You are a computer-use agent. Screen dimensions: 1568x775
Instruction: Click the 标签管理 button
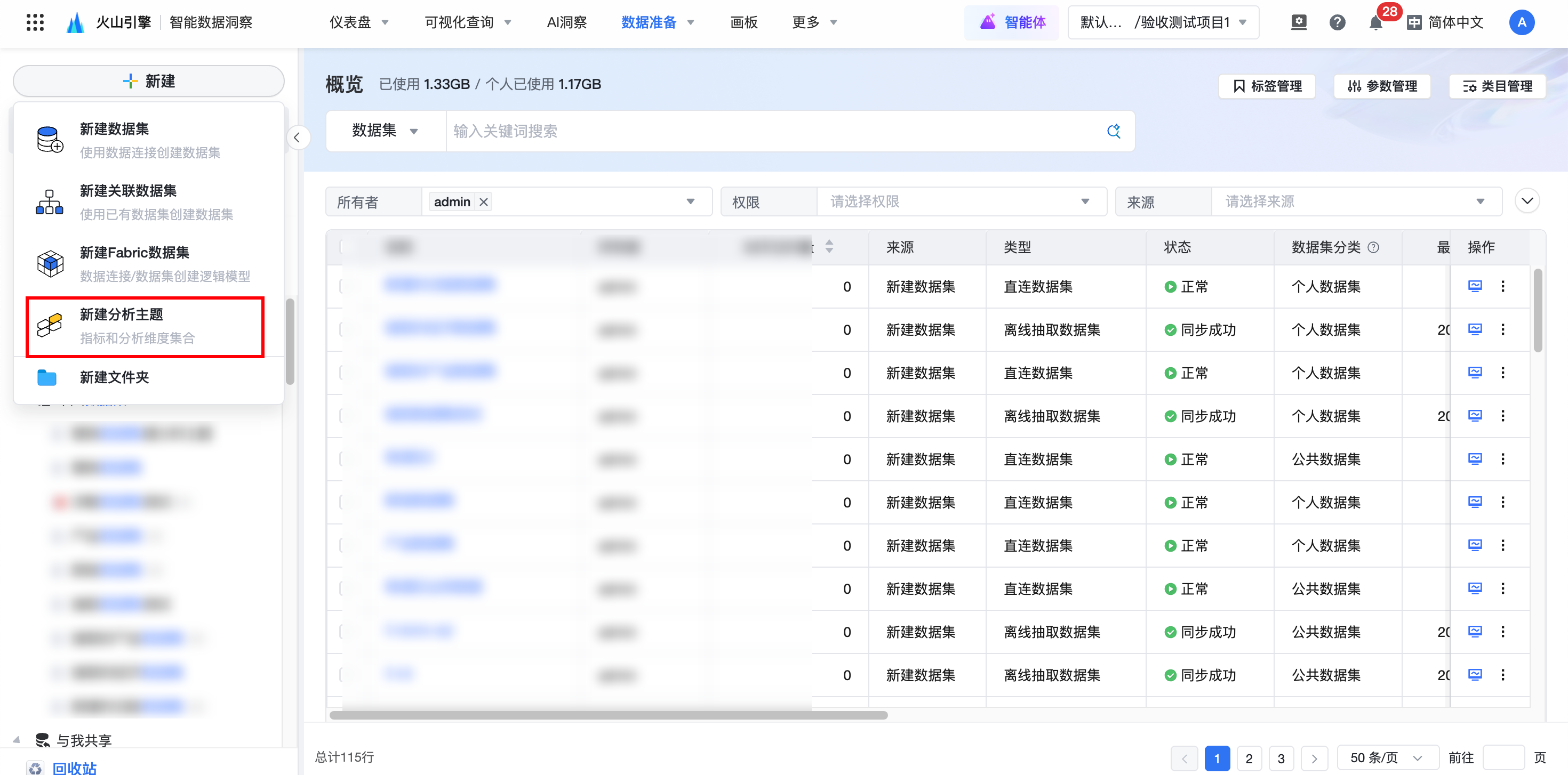1267,86
